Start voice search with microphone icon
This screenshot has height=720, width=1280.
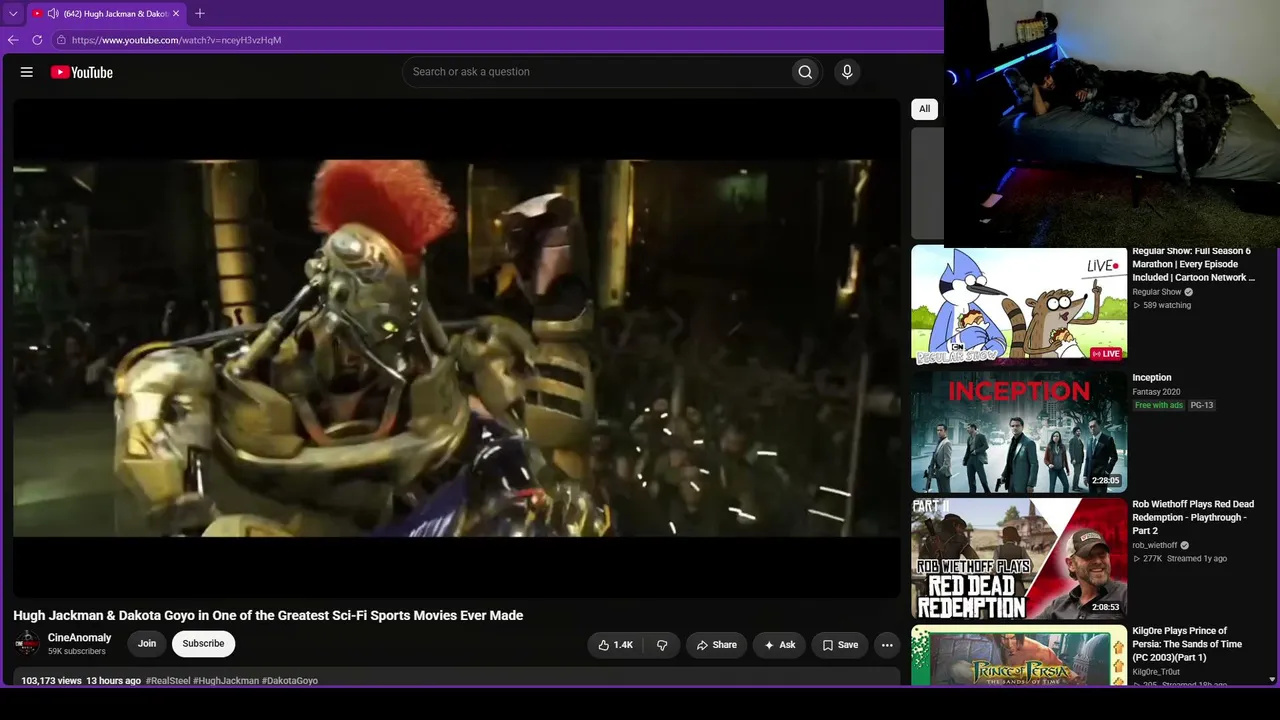click(847, 72)
